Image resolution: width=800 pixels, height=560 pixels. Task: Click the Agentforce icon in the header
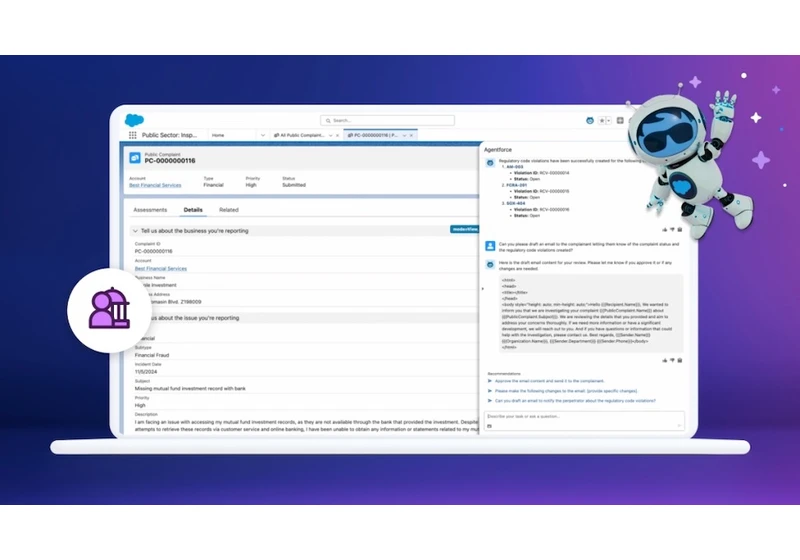point(590,120)
